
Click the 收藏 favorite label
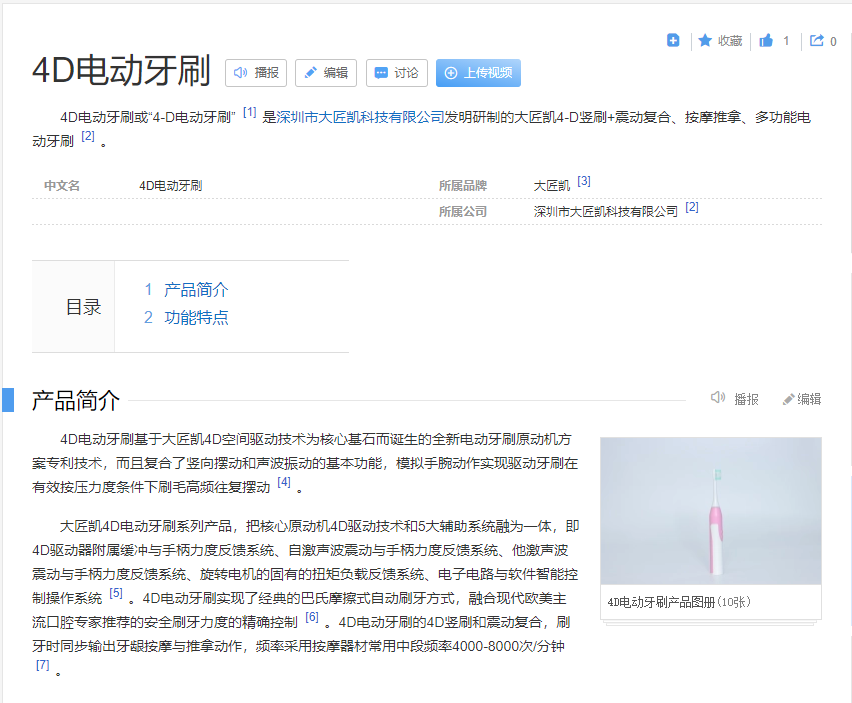click(x=730, y=41)
